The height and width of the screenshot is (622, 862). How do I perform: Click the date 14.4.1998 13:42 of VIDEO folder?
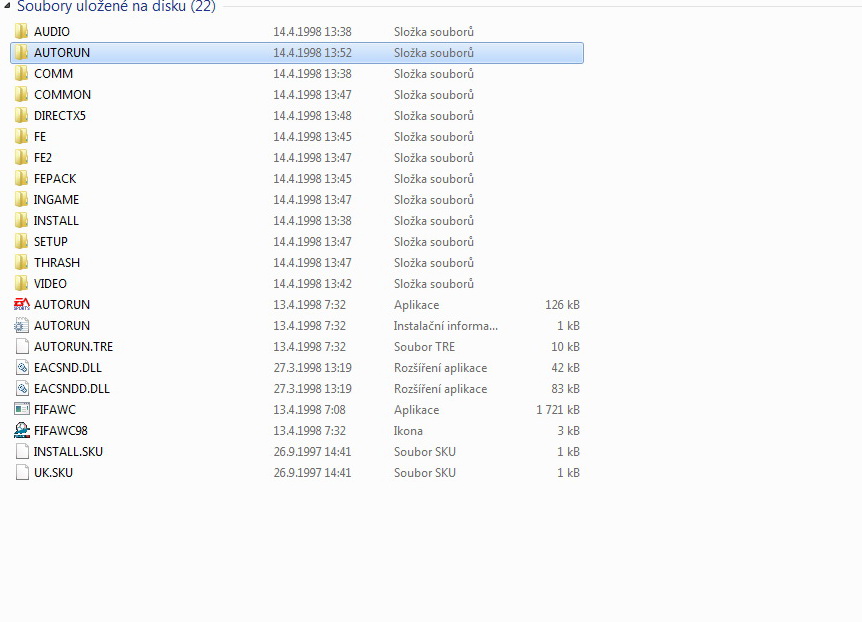(312, 284)
